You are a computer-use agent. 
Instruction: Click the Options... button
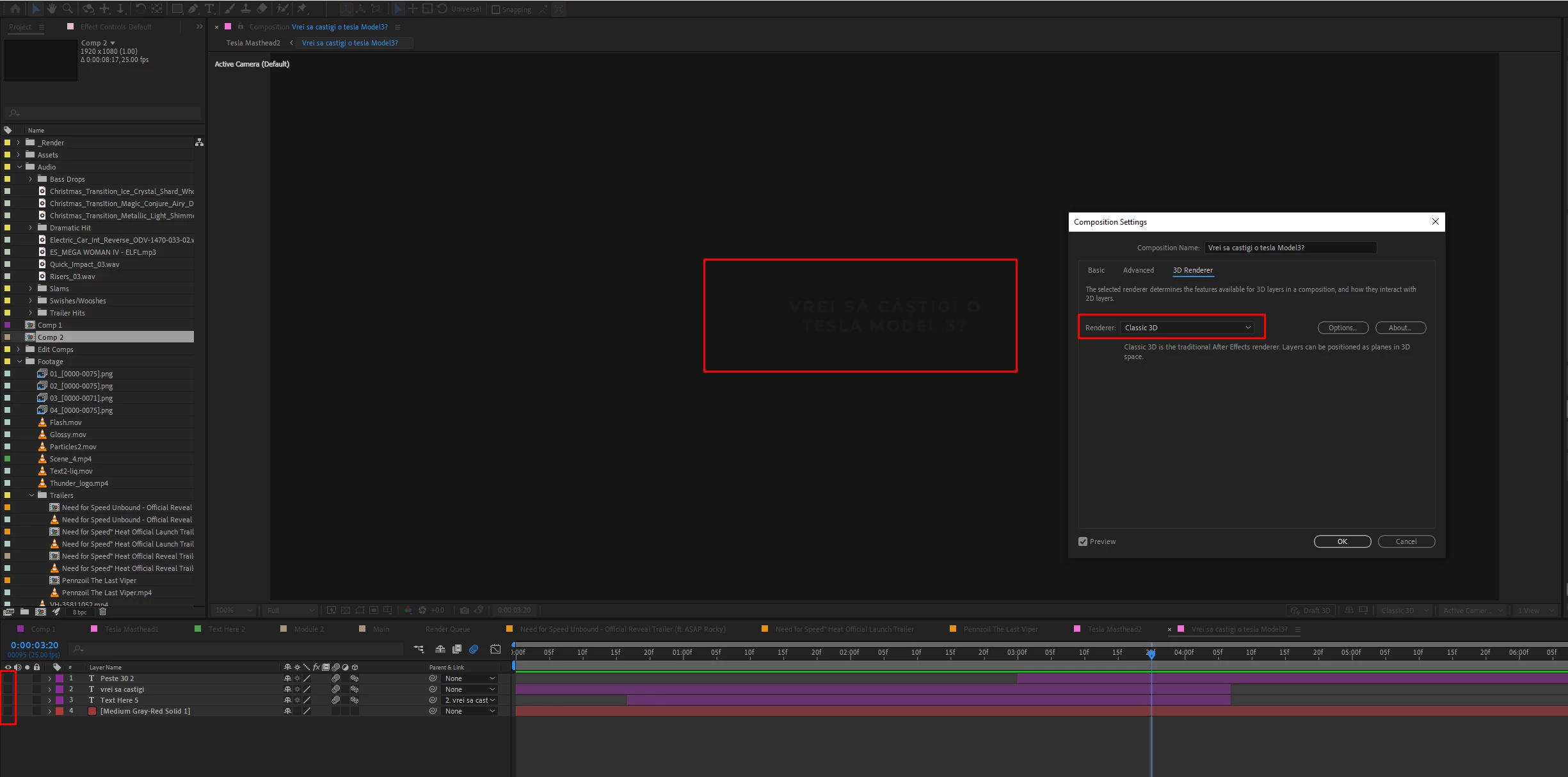[x=1342, y=328]
